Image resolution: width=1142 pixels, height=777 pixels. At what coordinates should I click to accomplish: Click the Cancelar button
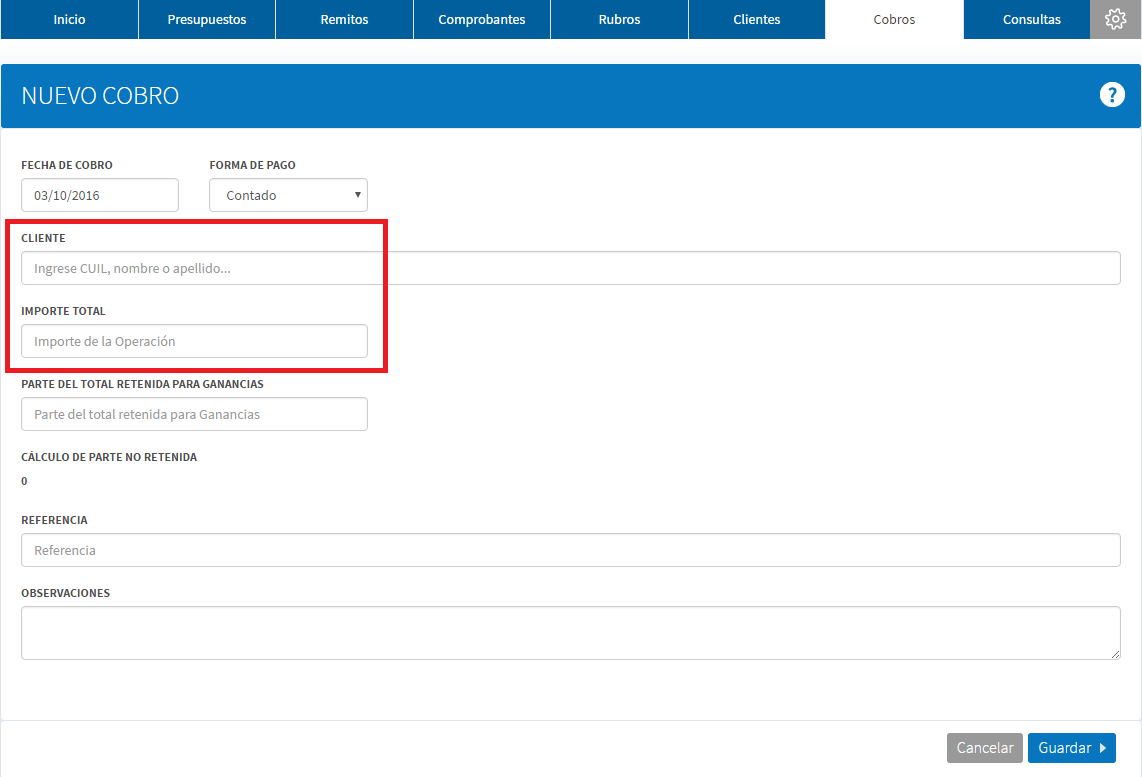point(985,748)
